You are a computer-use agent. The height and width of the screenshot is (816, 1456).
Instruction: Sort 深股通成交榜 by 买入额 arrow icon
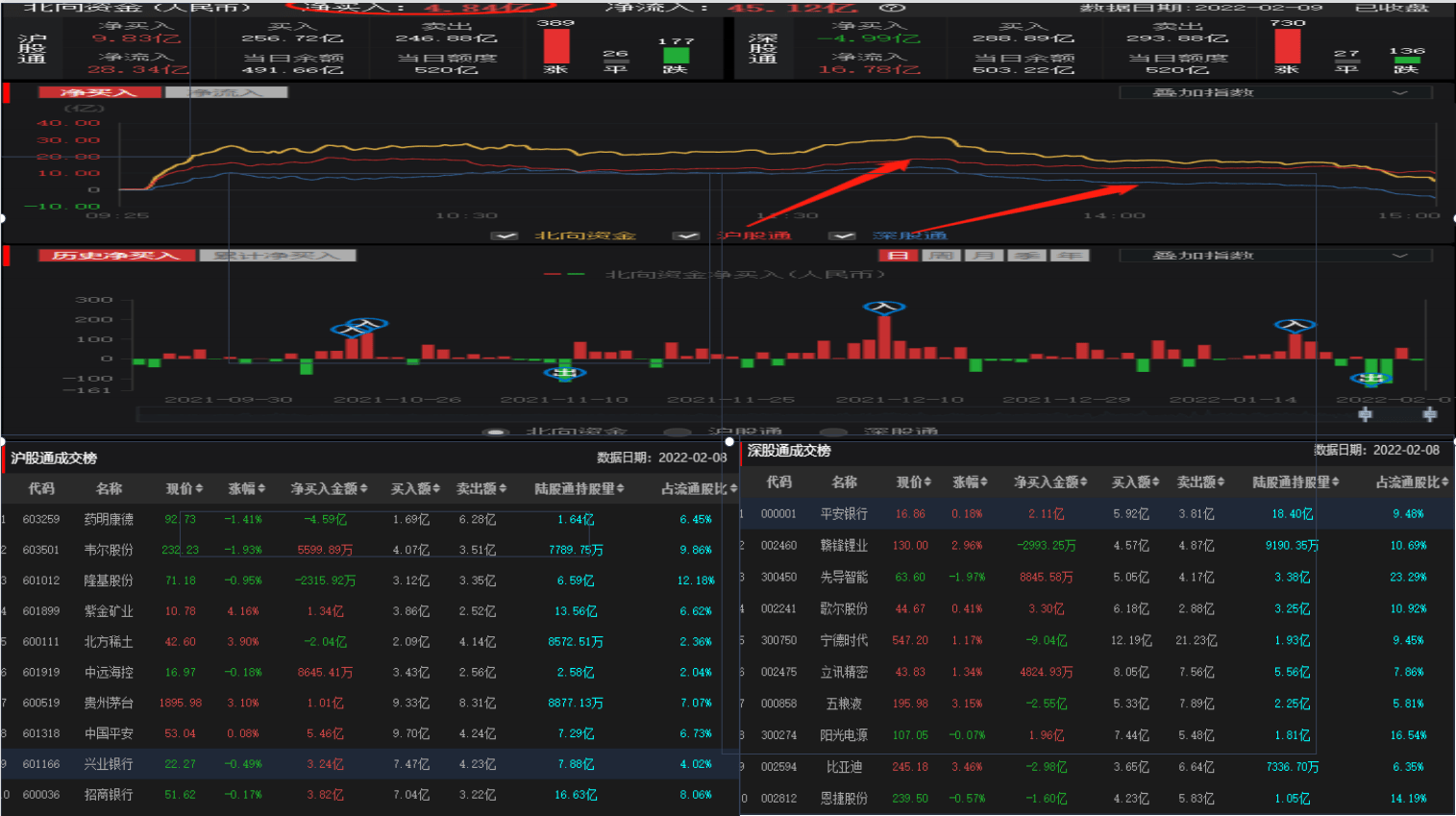[x=1156, y=482]
